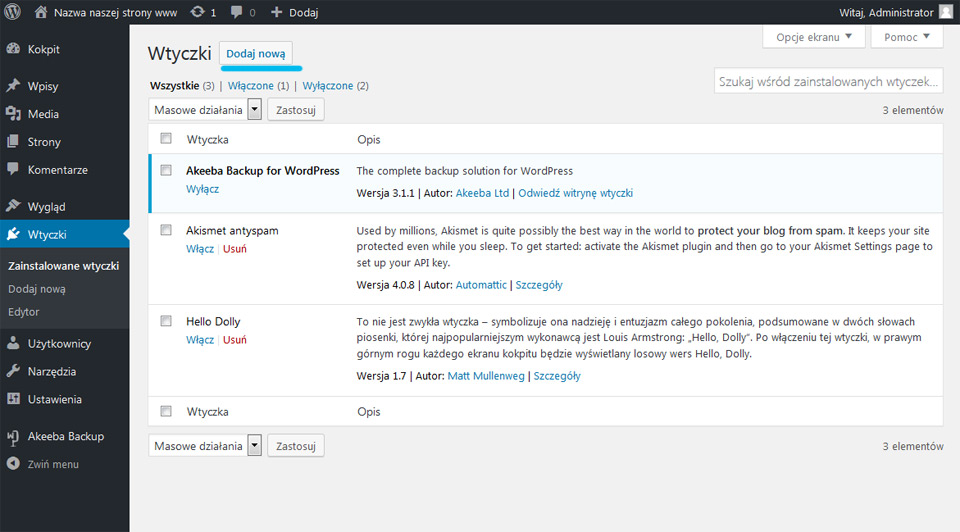The width and height of the screenshot is (960, 532).
Task: Activate Hello Dolly via Włącz
Action: tap(200, 340)
